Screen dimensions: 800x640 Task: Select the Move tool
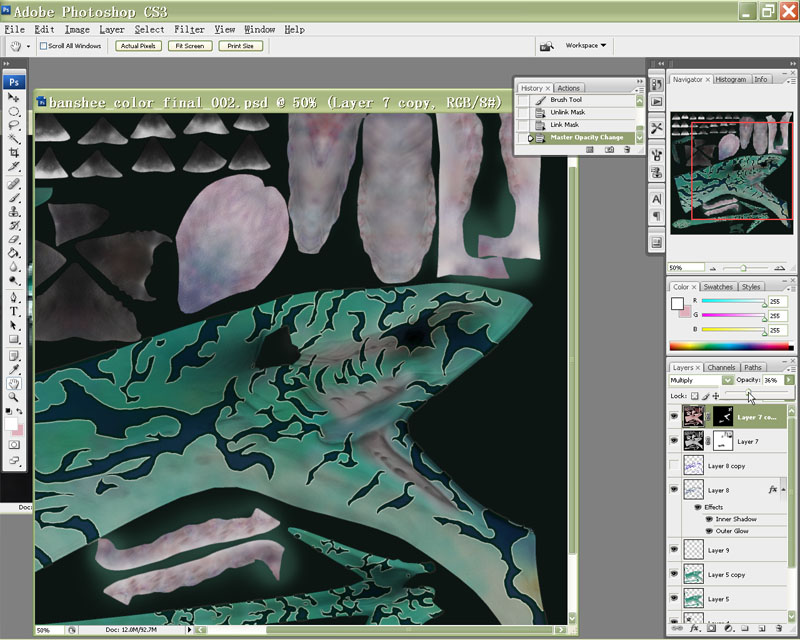click(14, 97)
